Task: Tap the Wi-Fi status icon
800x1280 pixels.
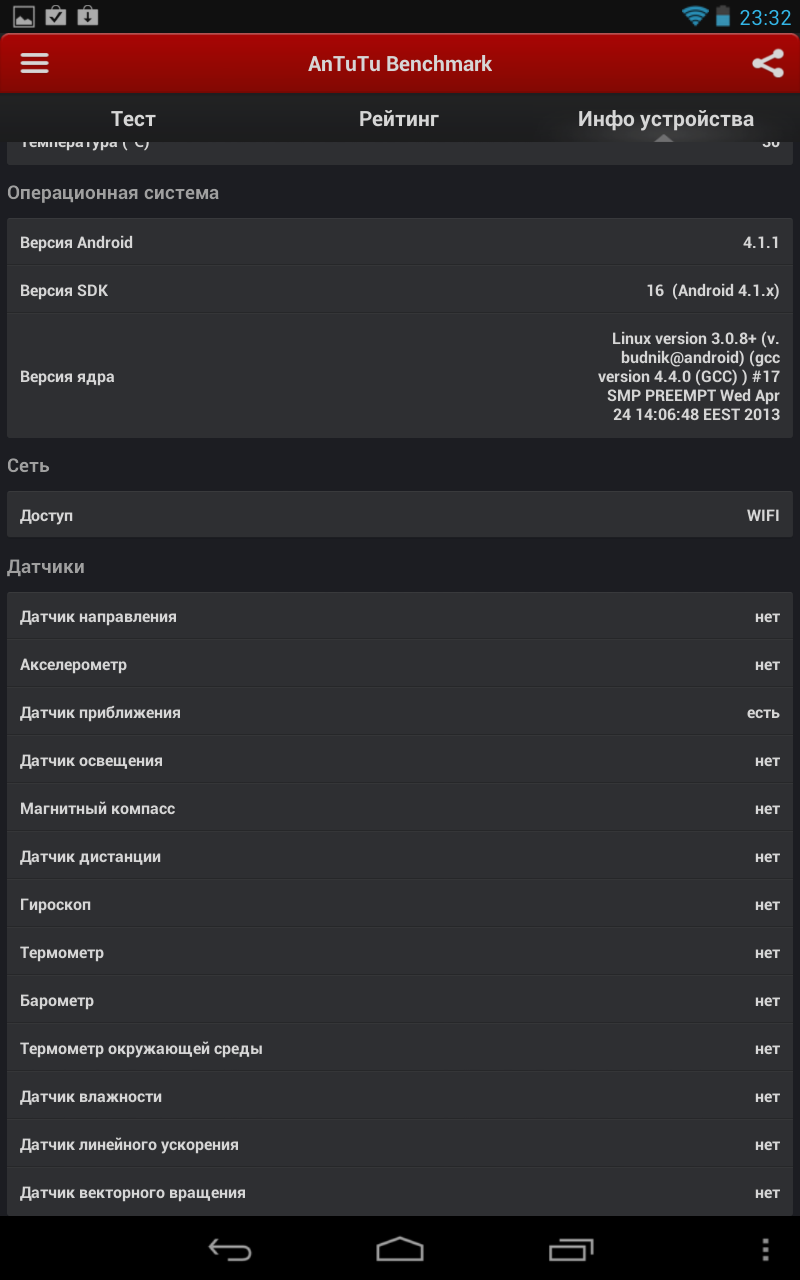Action: click(x=694, y=16)
